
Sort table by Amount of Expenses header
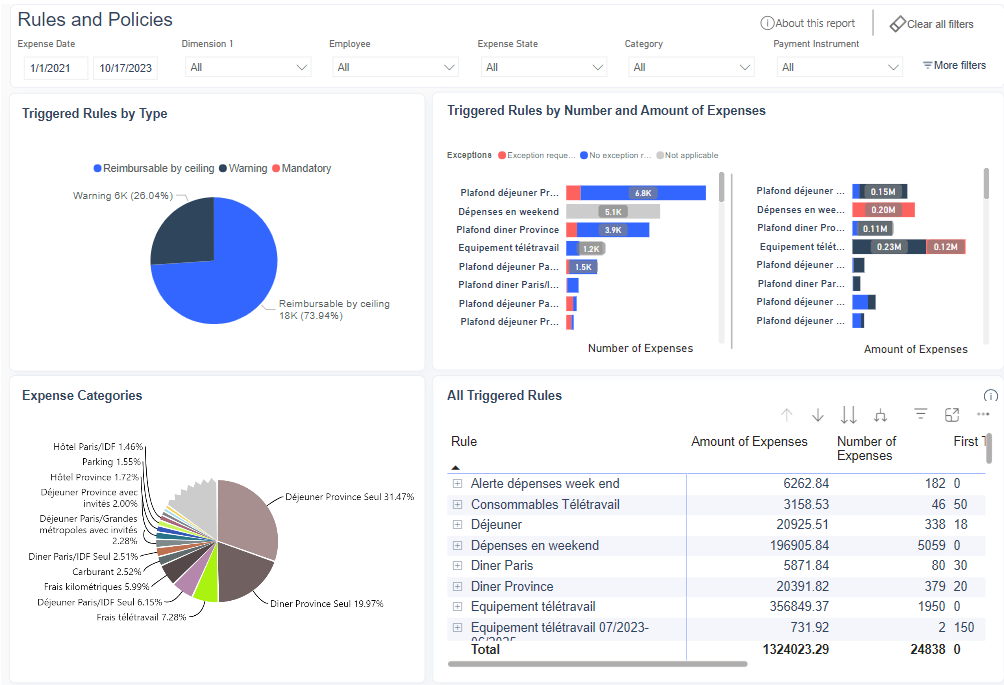click(749, 441)
